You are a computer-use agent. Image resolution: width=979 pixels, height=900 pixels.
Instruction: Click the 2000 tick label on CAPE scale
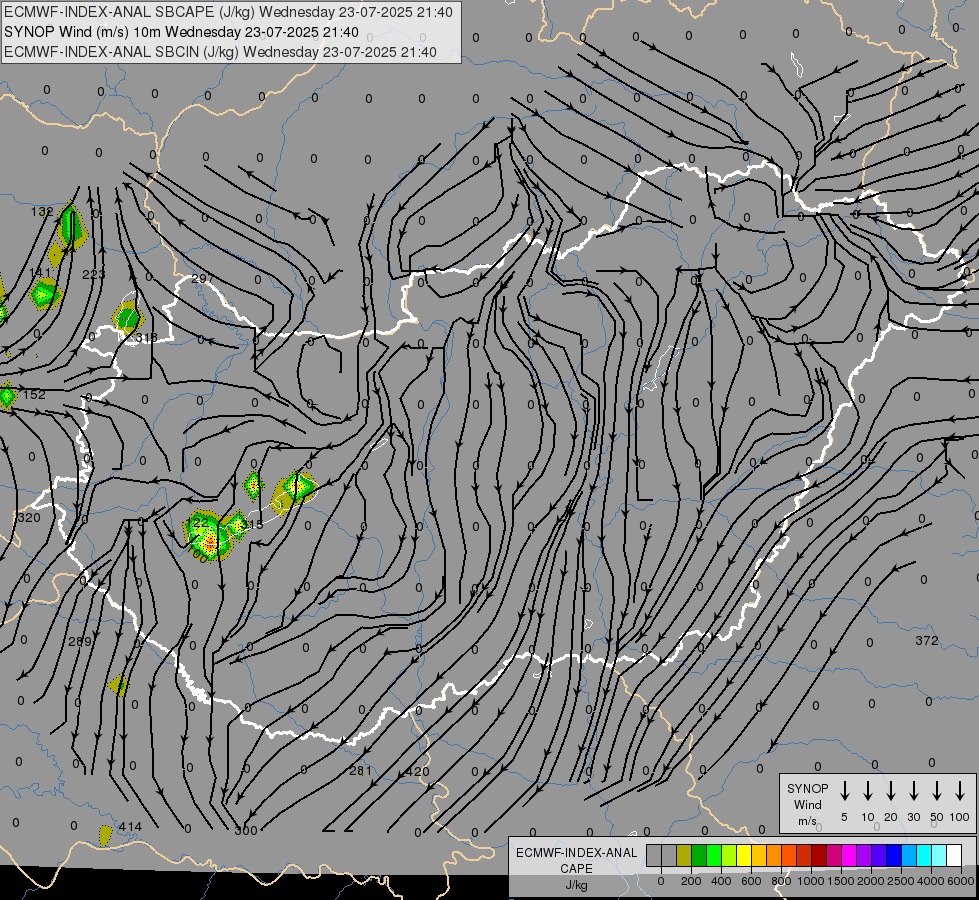[x=871, y=881]
